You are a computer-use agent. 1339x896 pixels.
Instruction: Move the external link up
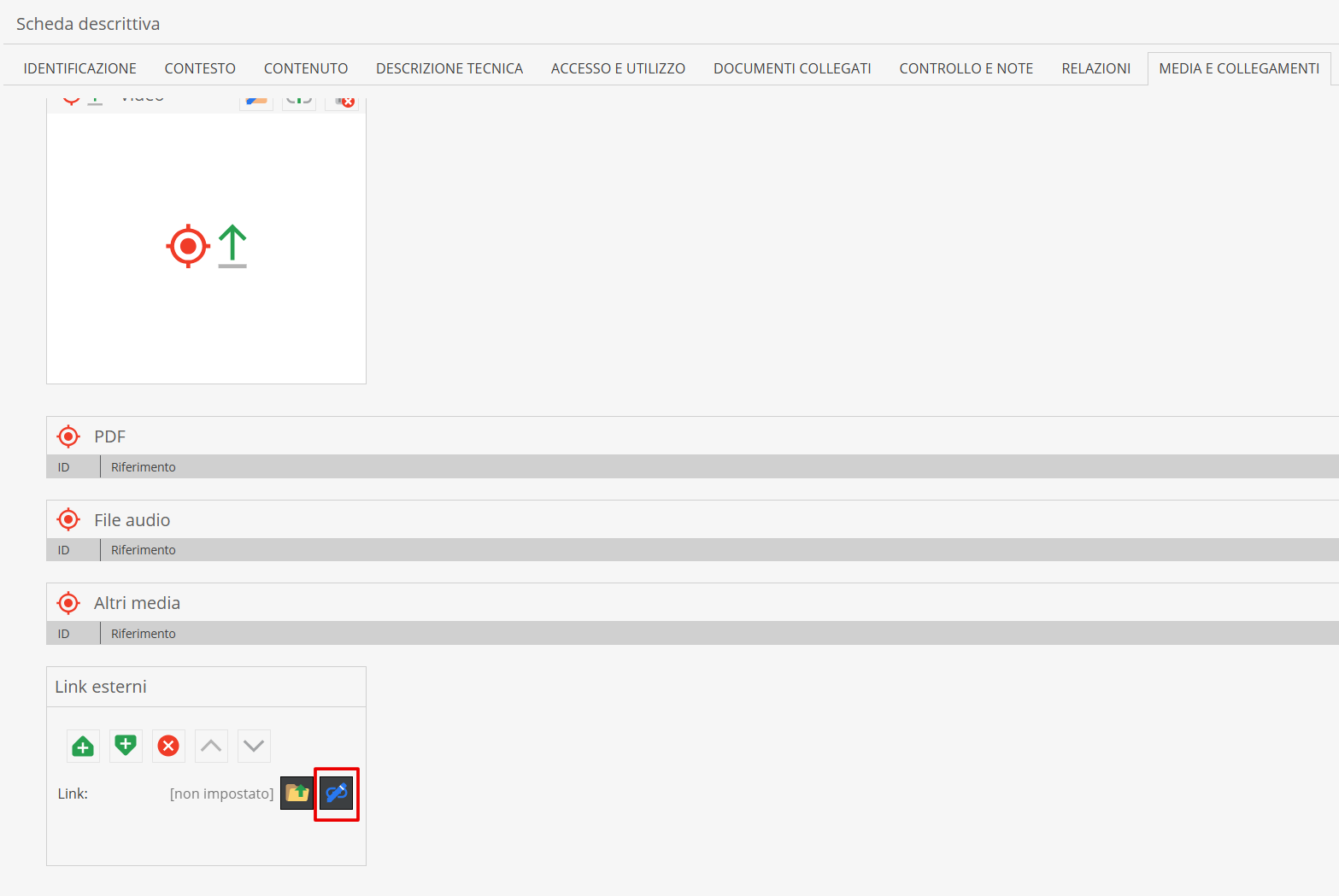211,746
